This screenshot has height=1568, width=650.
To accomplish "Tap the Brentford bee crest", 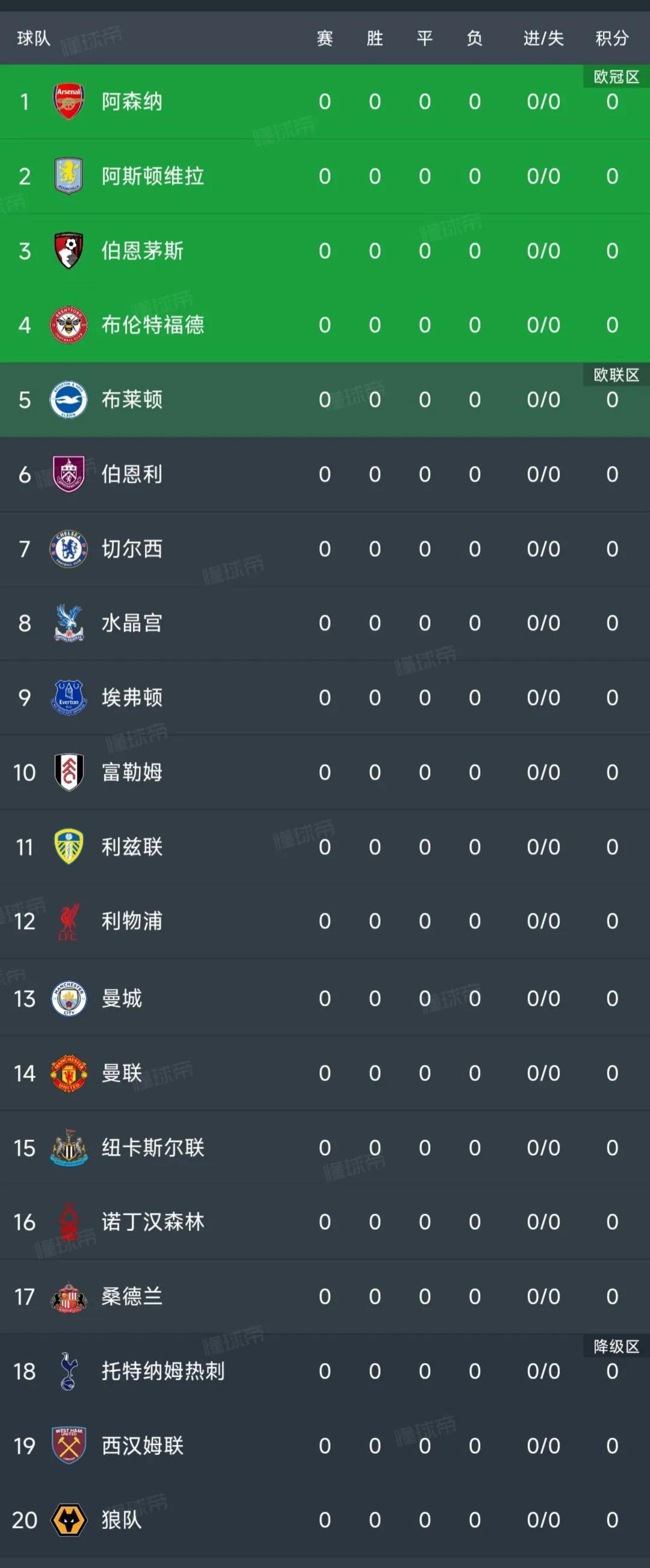I will coord(69,325).
